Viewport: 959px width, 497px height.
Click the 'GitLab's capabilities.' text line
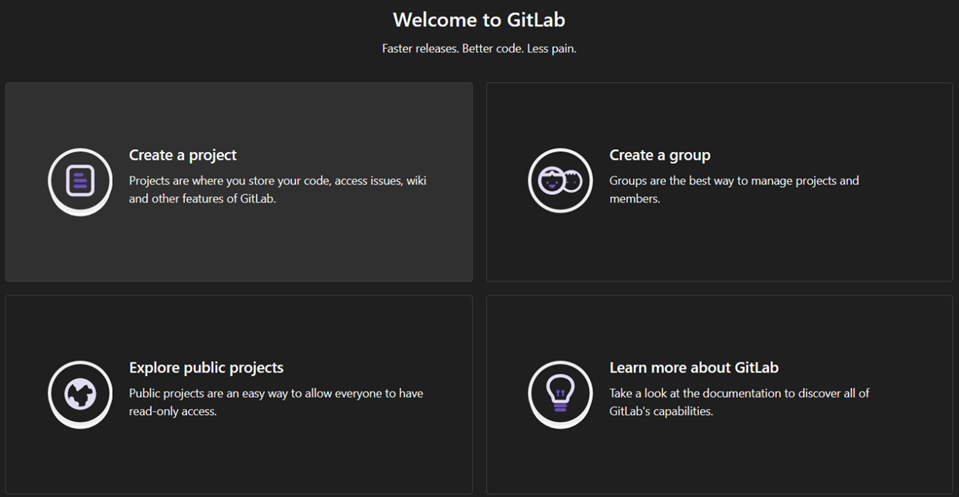(x=661, y=411)
